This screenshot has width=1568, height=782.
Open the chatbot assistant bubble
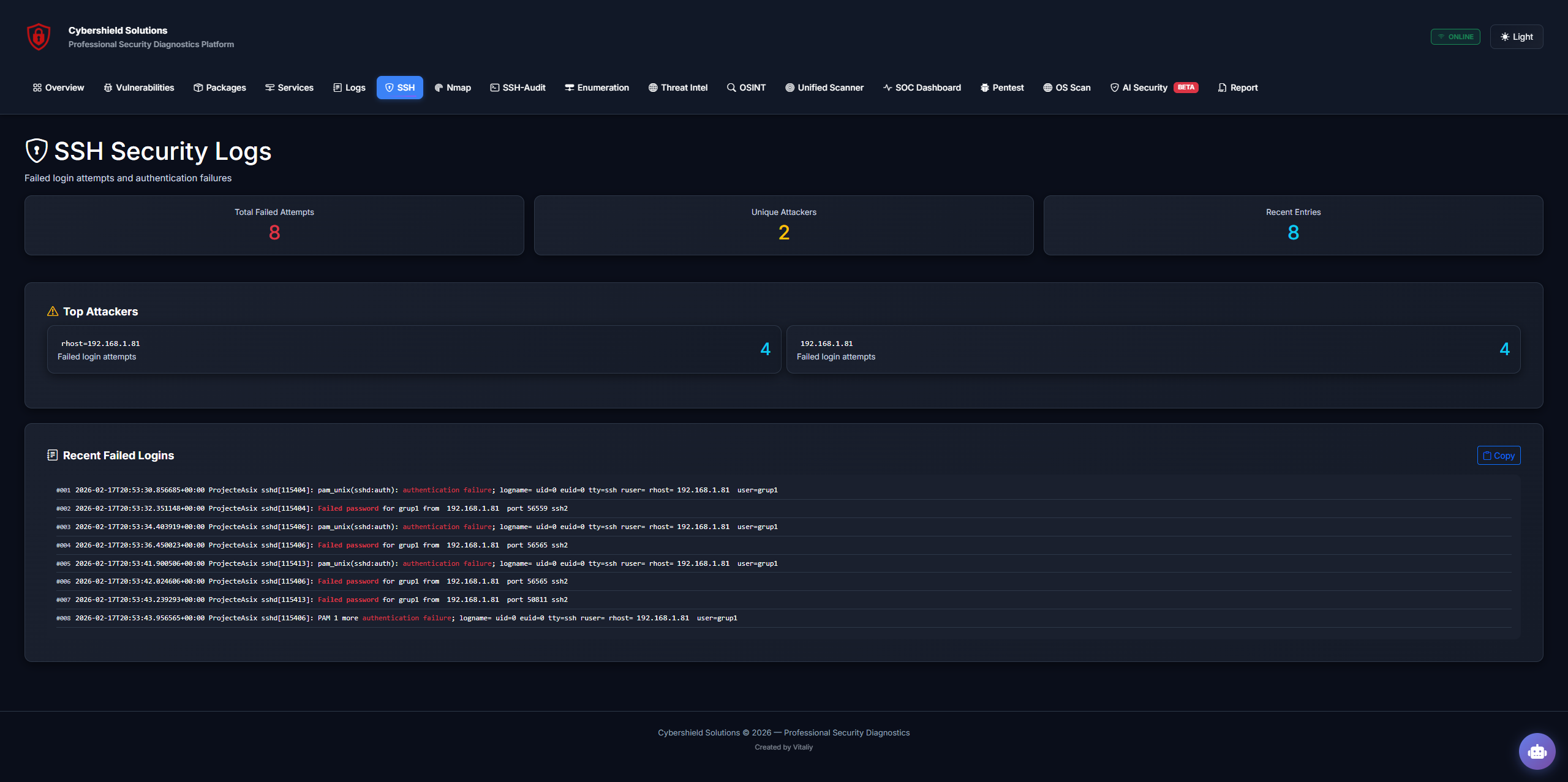[x=1537, y=751]
